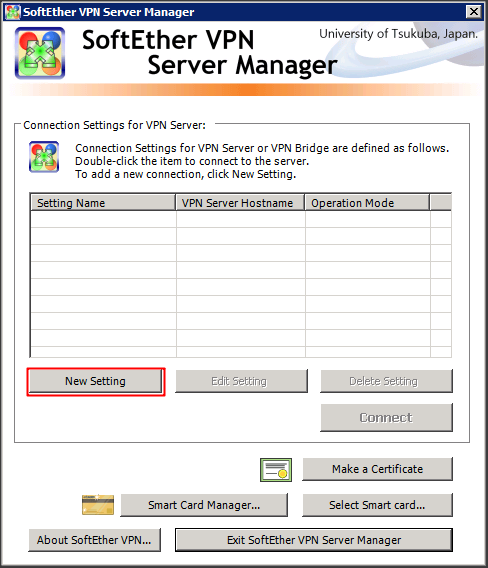Sort by Operation Mode column header
This screenshot has width=488, height=568.
[x=367, y=203]
